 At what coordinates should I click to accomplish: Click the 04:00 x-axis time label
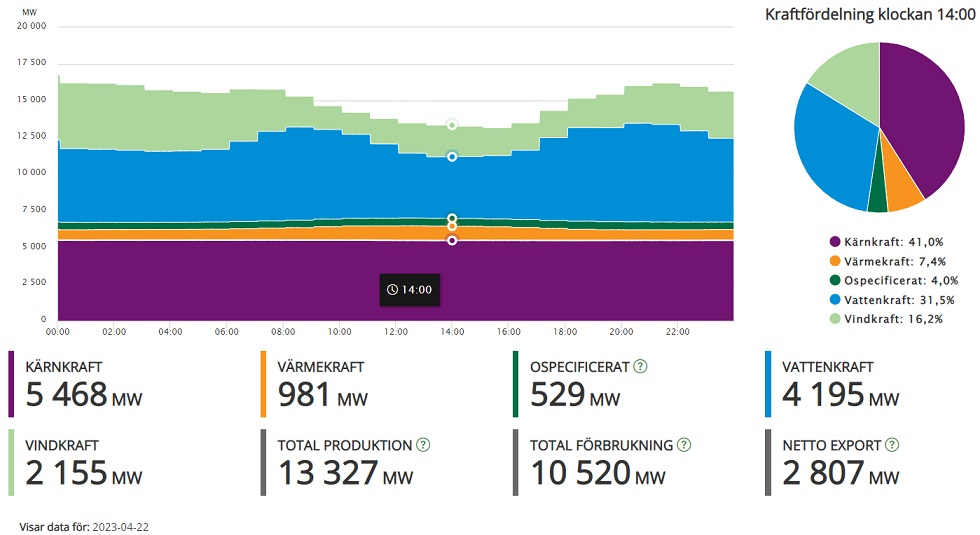170,332
